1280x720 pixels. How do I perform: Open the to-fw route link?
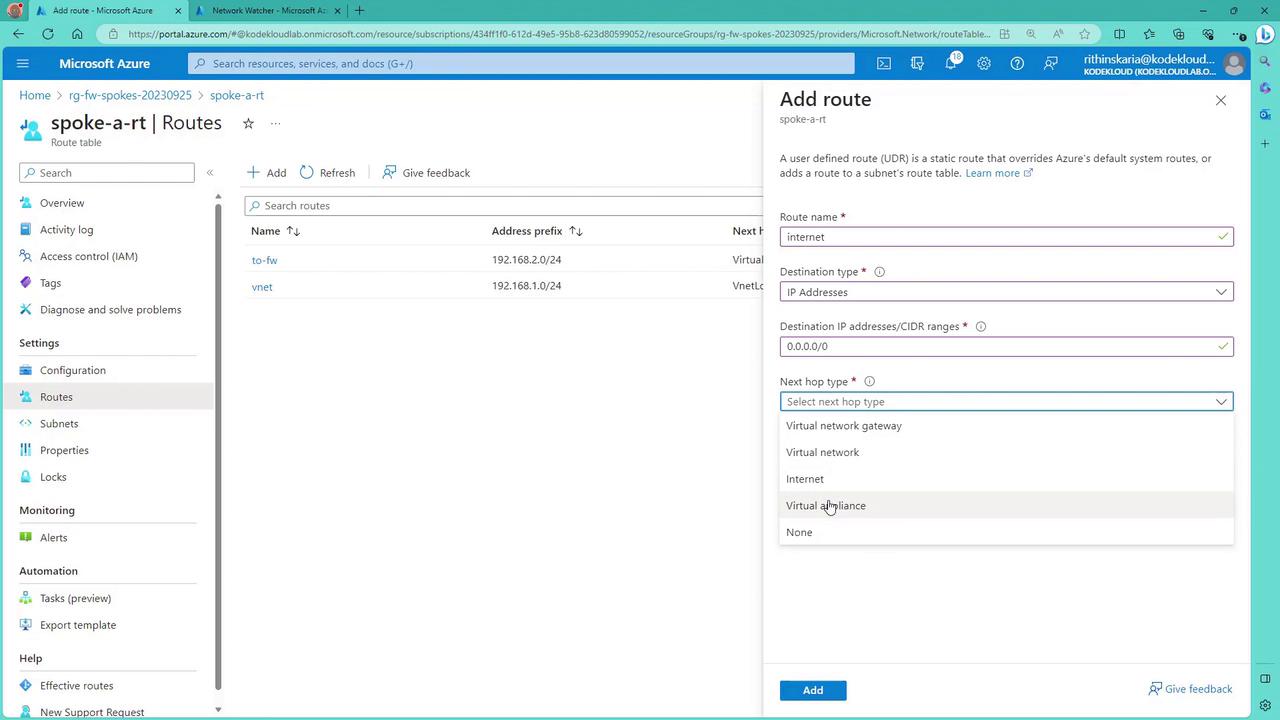click(264, 260)
